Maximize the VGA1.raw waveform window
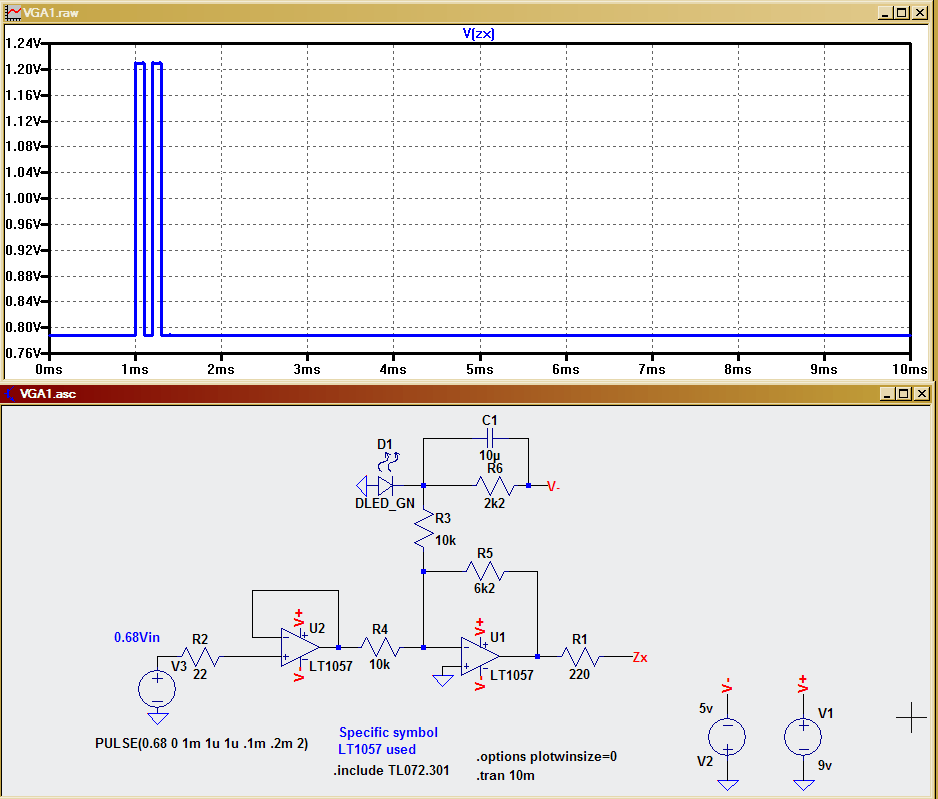This screenshot has height=799, width=938. point(902,13)
